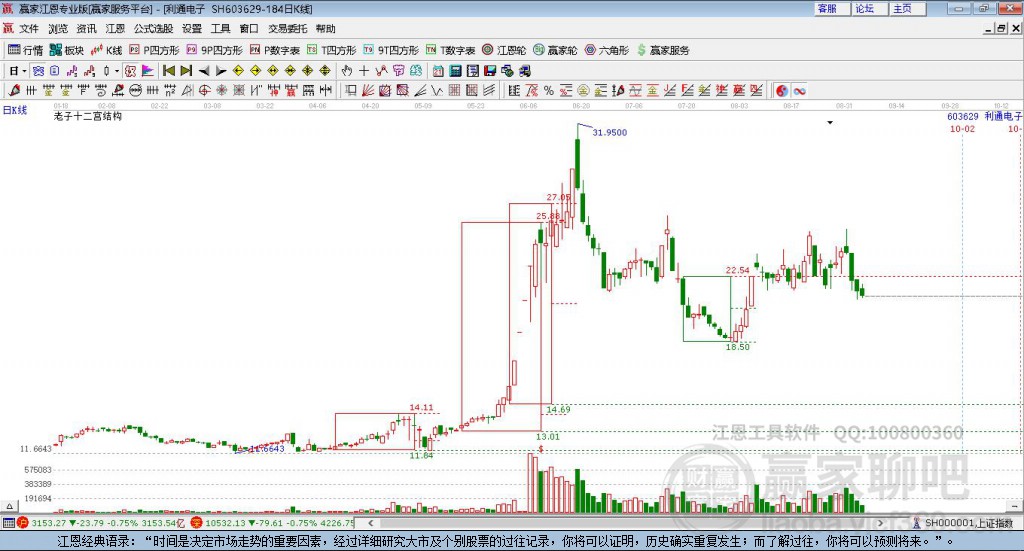The height and width of the screenshot is (551, 1024).
Task: Click the gold coin 金 circle icon
Action: tap(583, 90)
